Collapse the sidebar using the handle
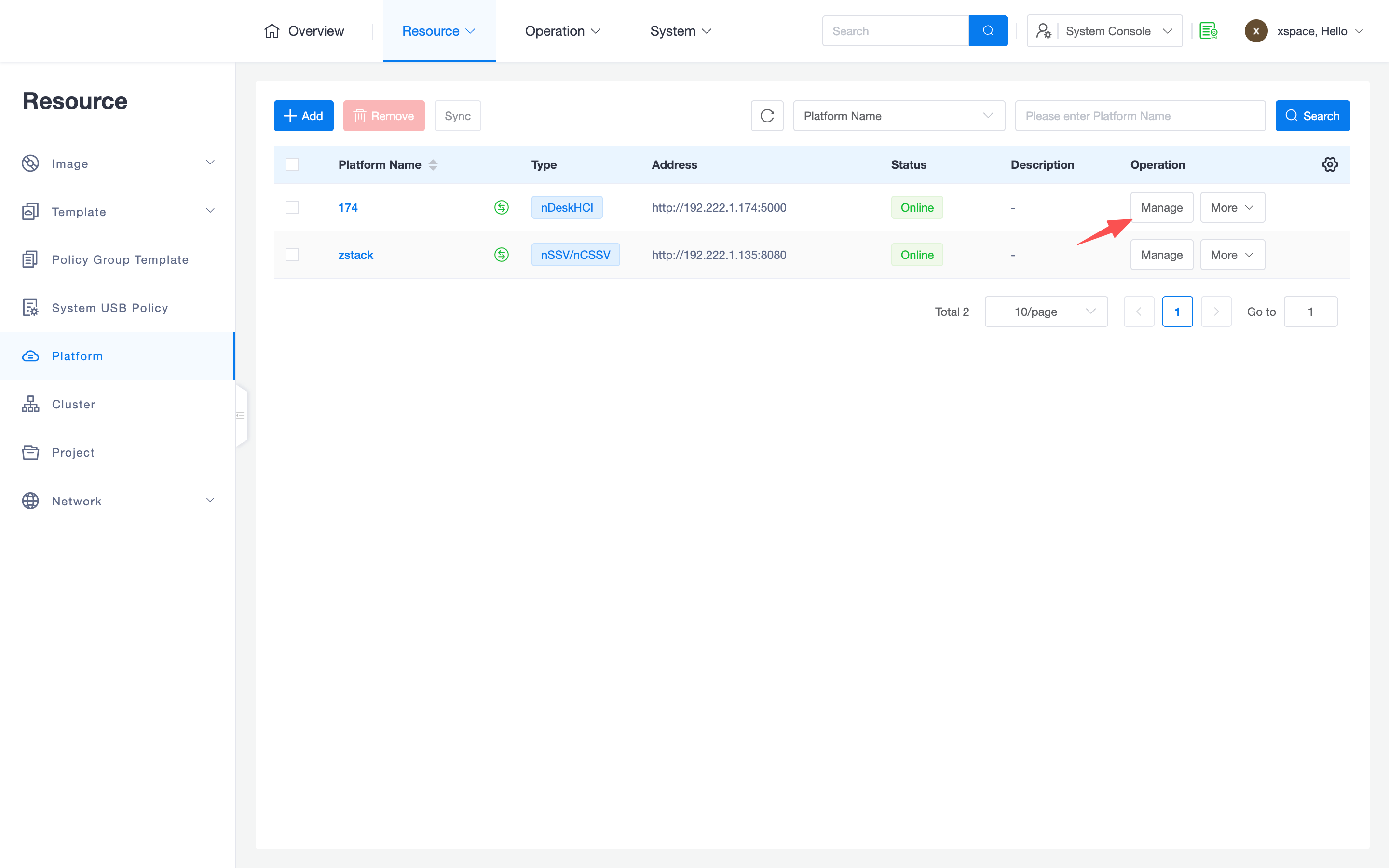Image resolution: width=1389 pixels, height=868 pixels. pyautogui.click(x=241, y=415)
